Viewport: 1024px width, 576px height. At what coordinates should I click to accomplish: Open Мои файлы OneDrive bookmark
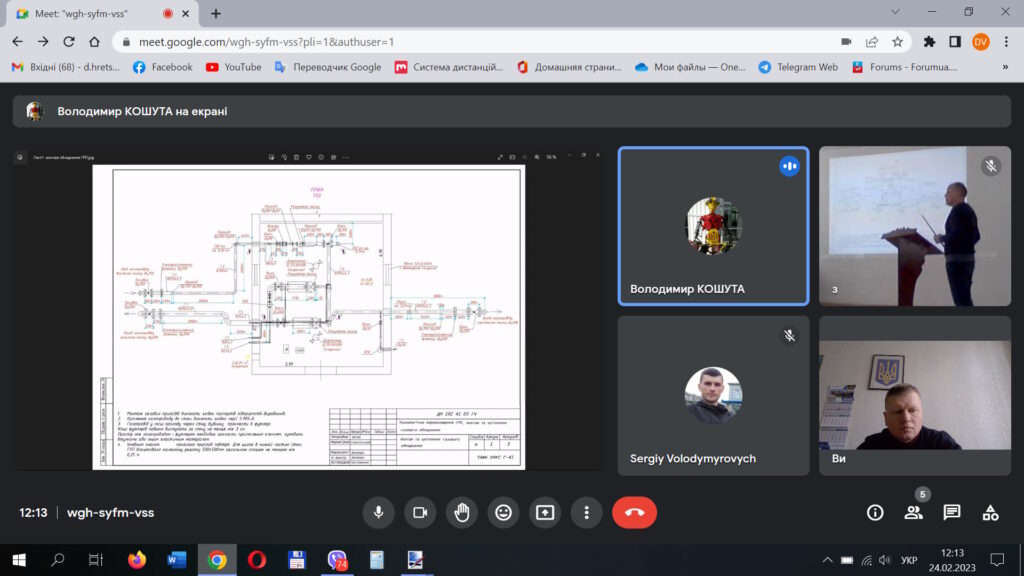(x=690, y=67)
